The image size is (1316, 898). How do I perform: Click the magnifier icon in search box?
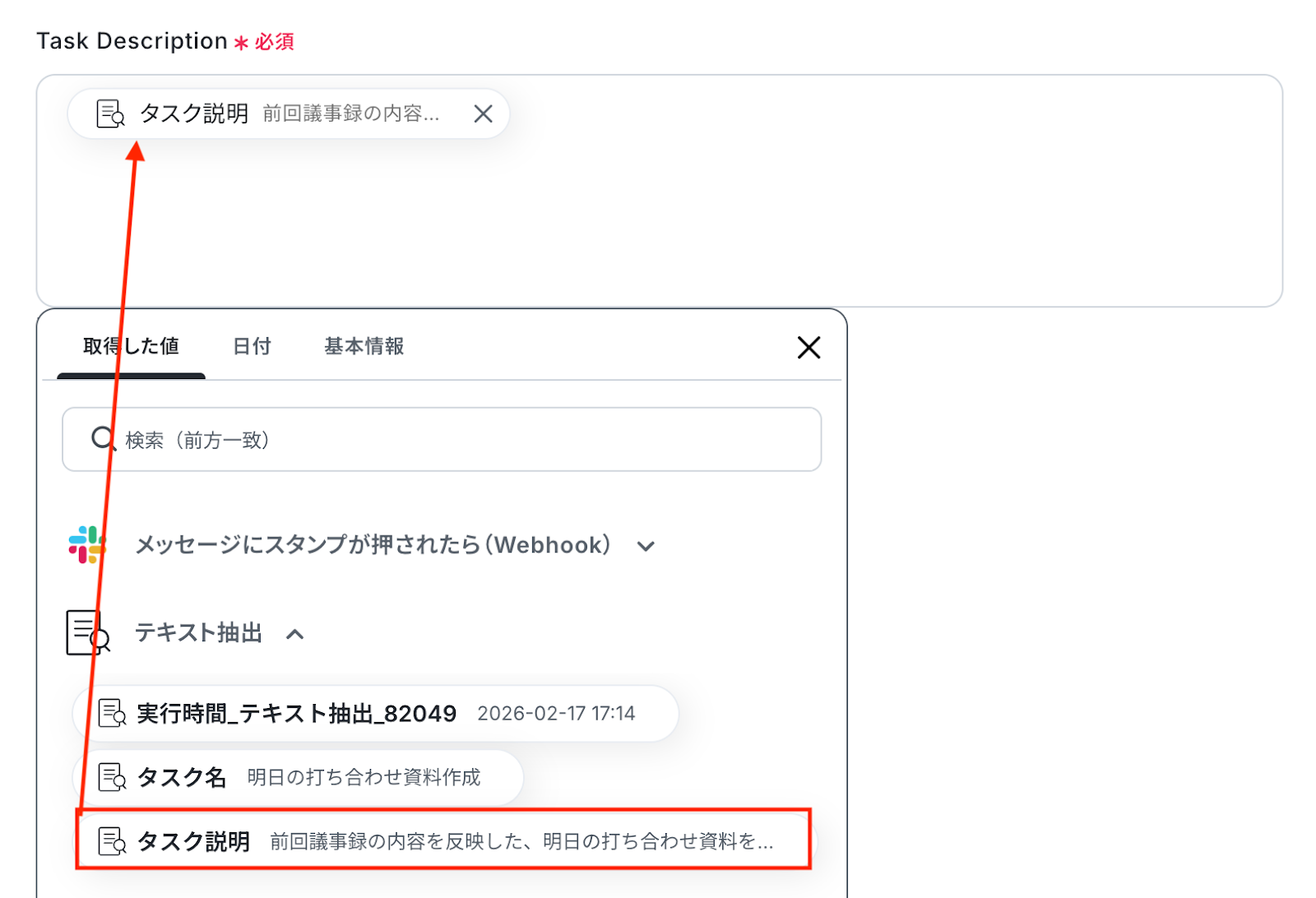tap(103, 439)
